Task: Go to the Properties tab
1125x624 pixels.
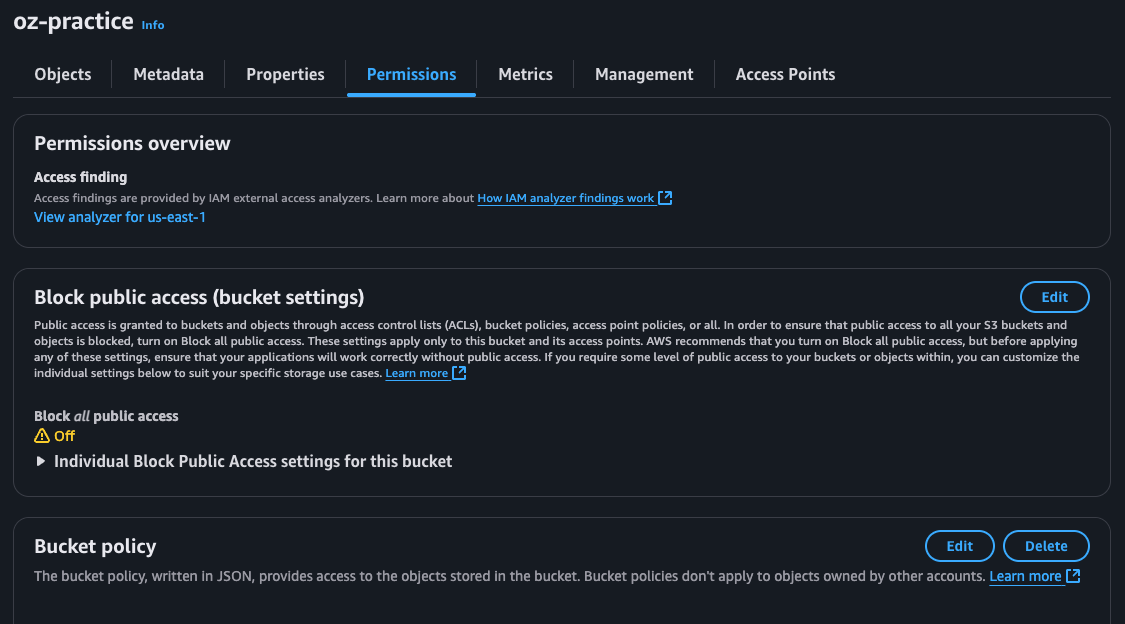Action: click(x=285, y=74)
